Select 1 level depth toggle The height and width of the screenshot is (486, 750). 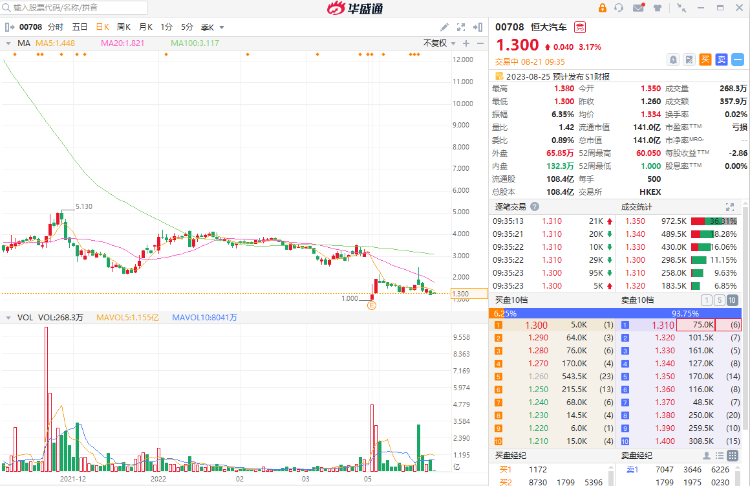click(x=706, y=300)
